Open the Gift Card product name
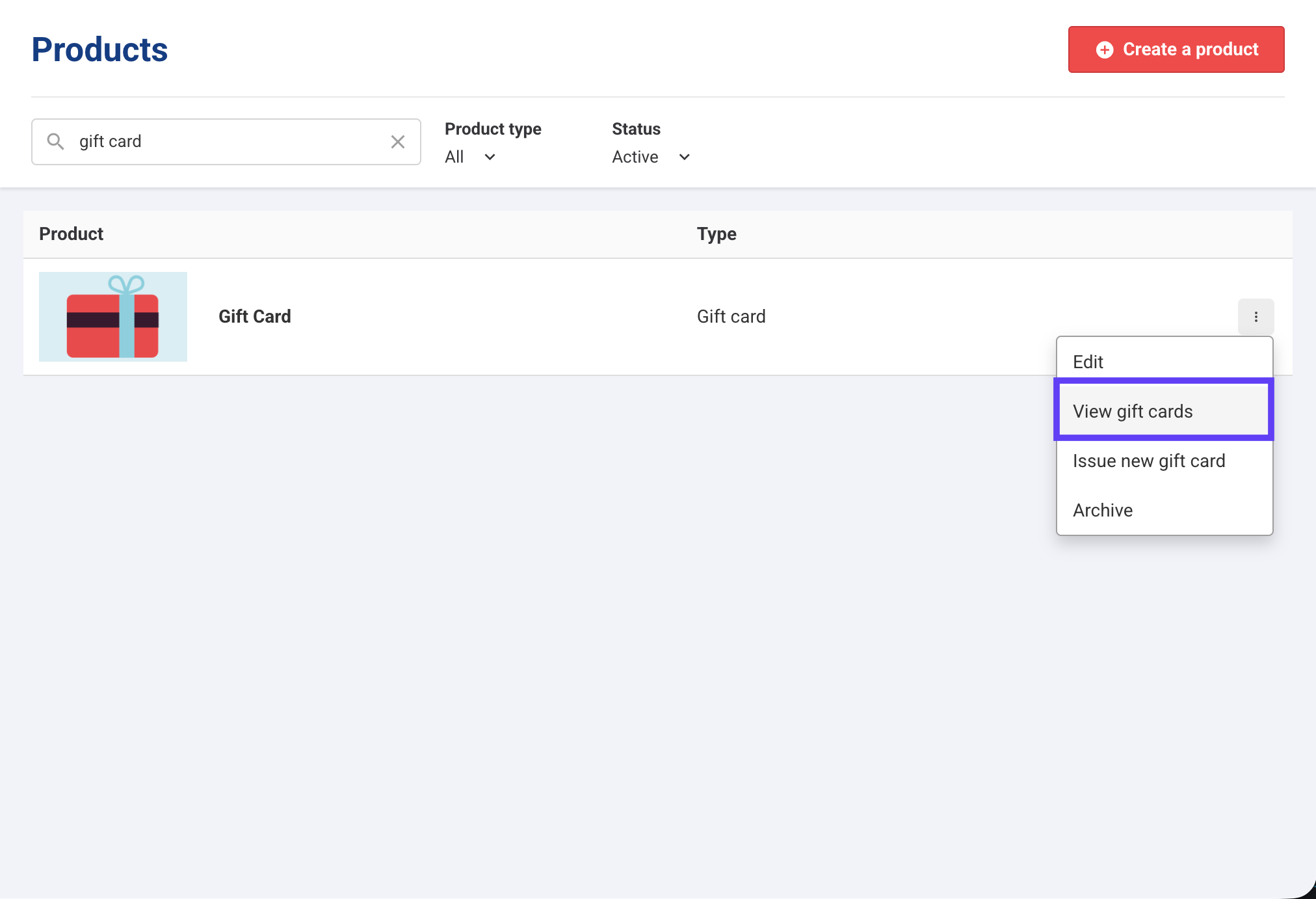 [254, 316]
